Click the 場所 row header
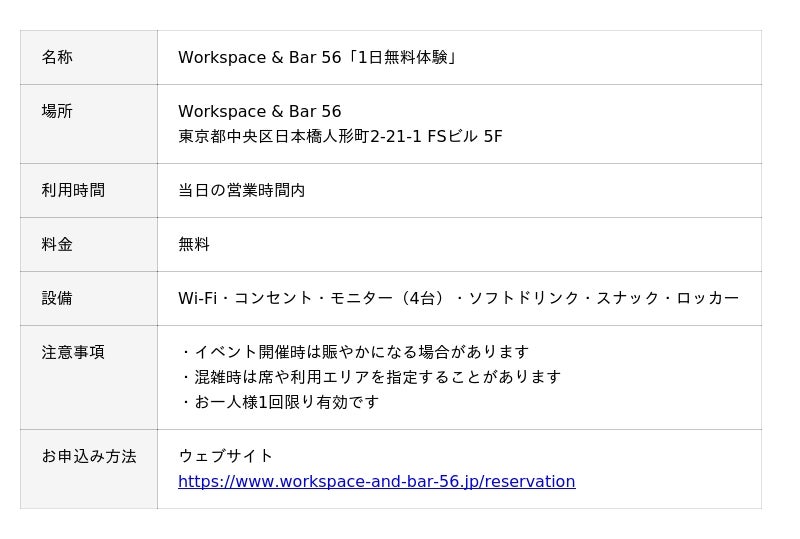 pyautogui.click(x=57, y=112)
